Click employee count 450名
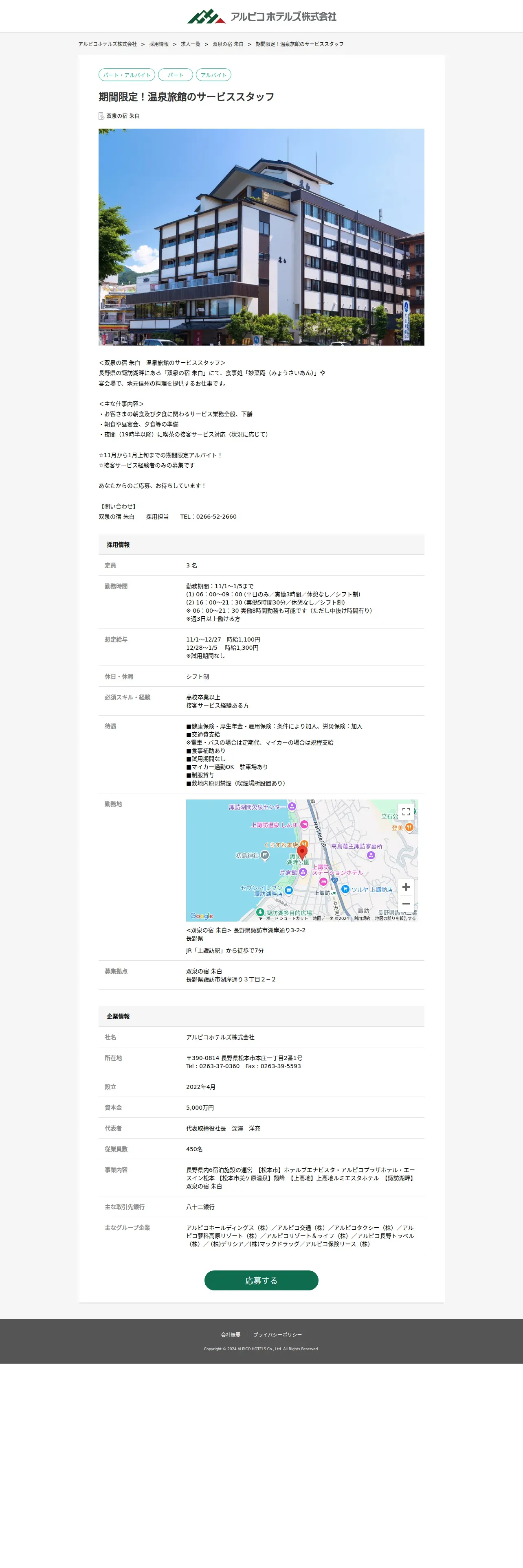The image size is (523, 1568). point(194,1149)
